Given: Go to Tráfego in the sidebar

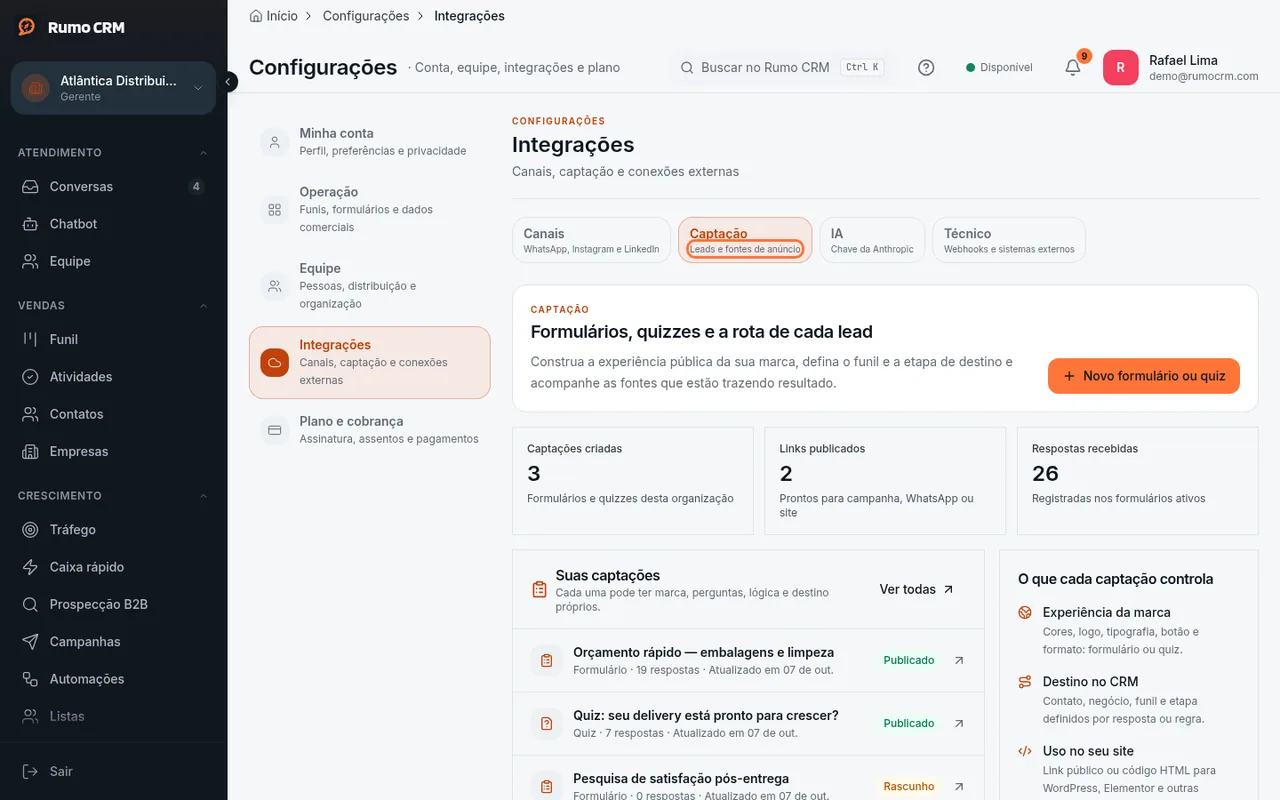Looking at the screenshot, I should tap(113, 529).
